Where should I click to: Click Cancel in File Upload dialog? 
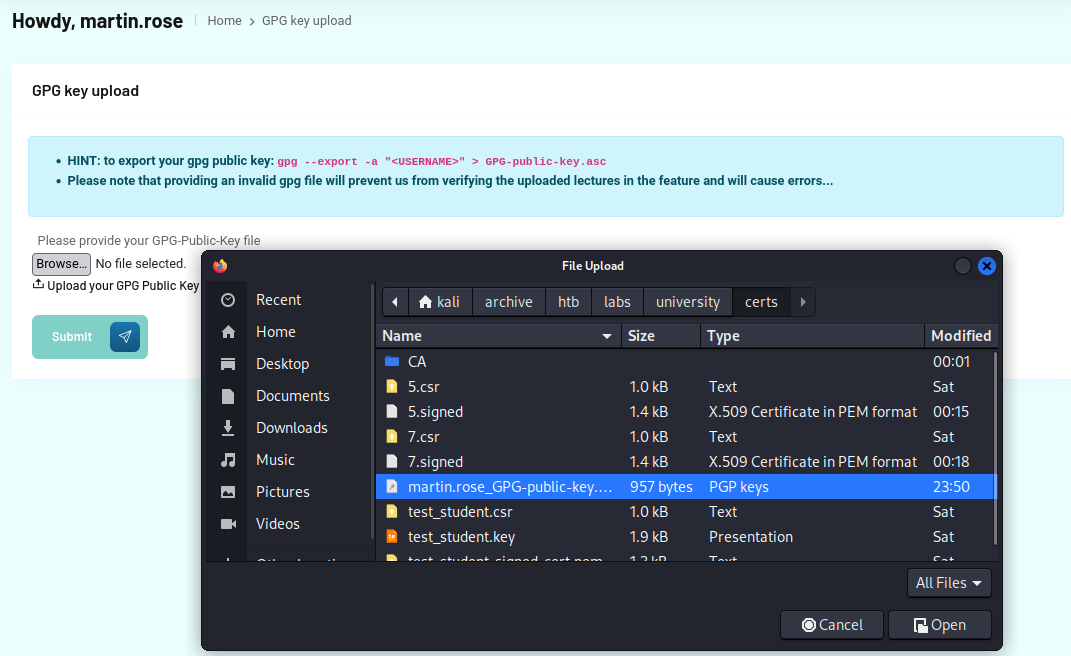(x=832, y=625)
